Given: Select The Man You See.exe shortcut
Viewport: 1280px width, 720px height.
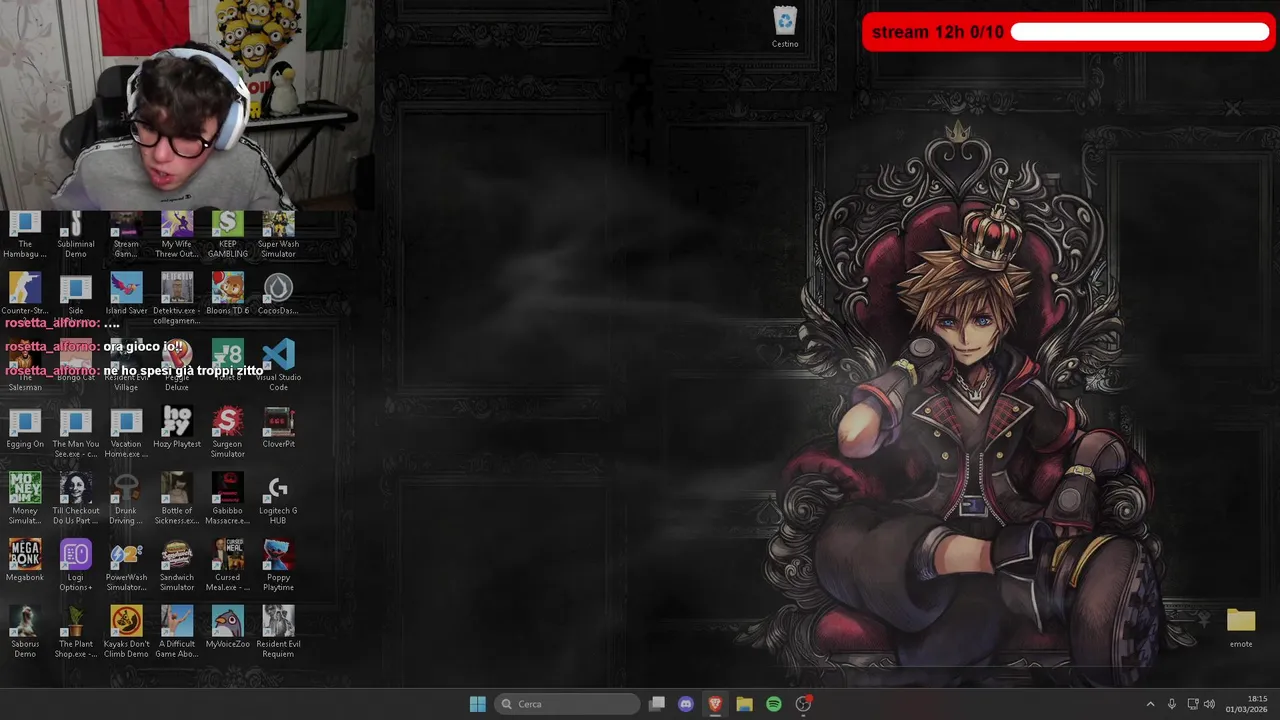Looking at the screenshot, I should pyautogui.click(x=76, y=433).
